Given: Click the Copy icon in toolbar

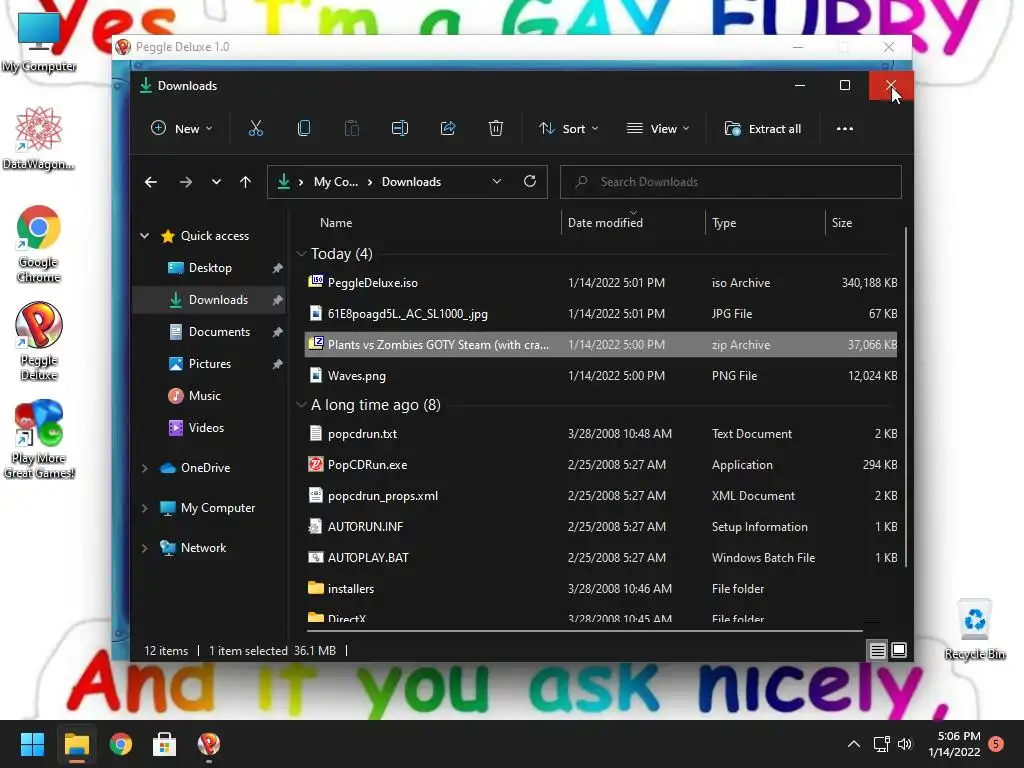Looking at the screenshot, I should coord(304,129).
